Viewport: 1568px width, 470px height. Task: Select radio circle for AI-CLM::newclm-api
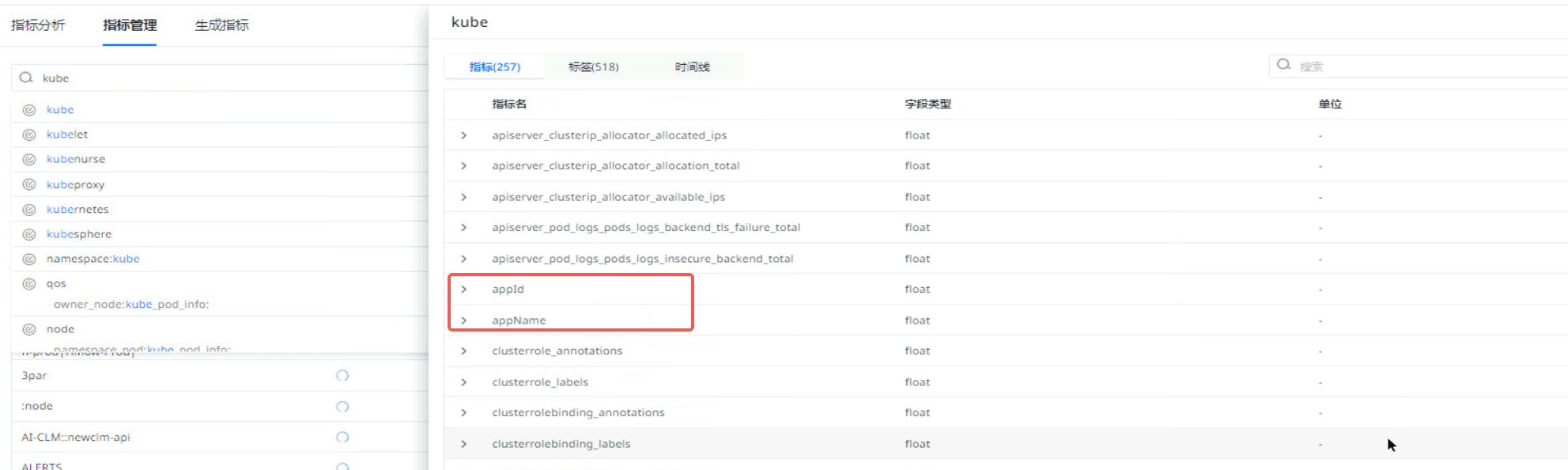(342, 437)
